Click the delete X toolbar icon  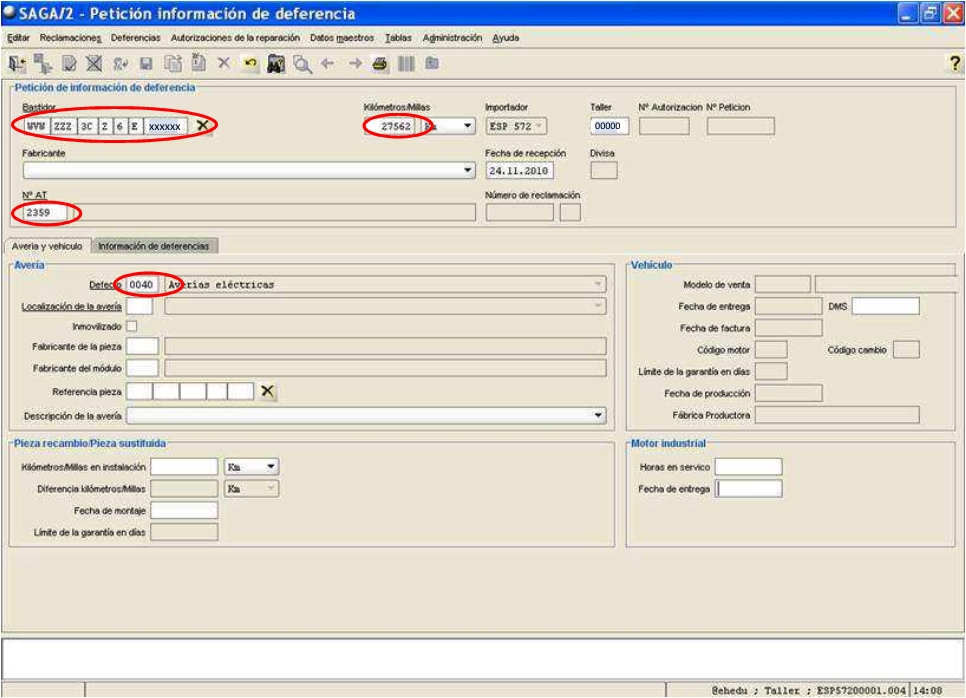tap(224, 63)
